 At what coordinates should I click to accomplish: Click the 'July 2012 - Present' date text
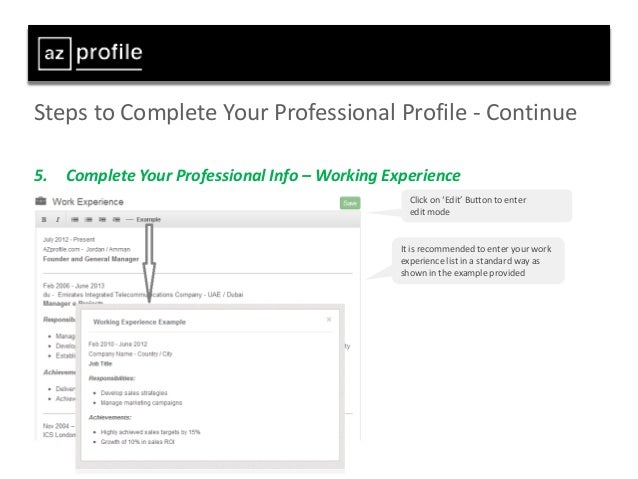tap(69, 239)
